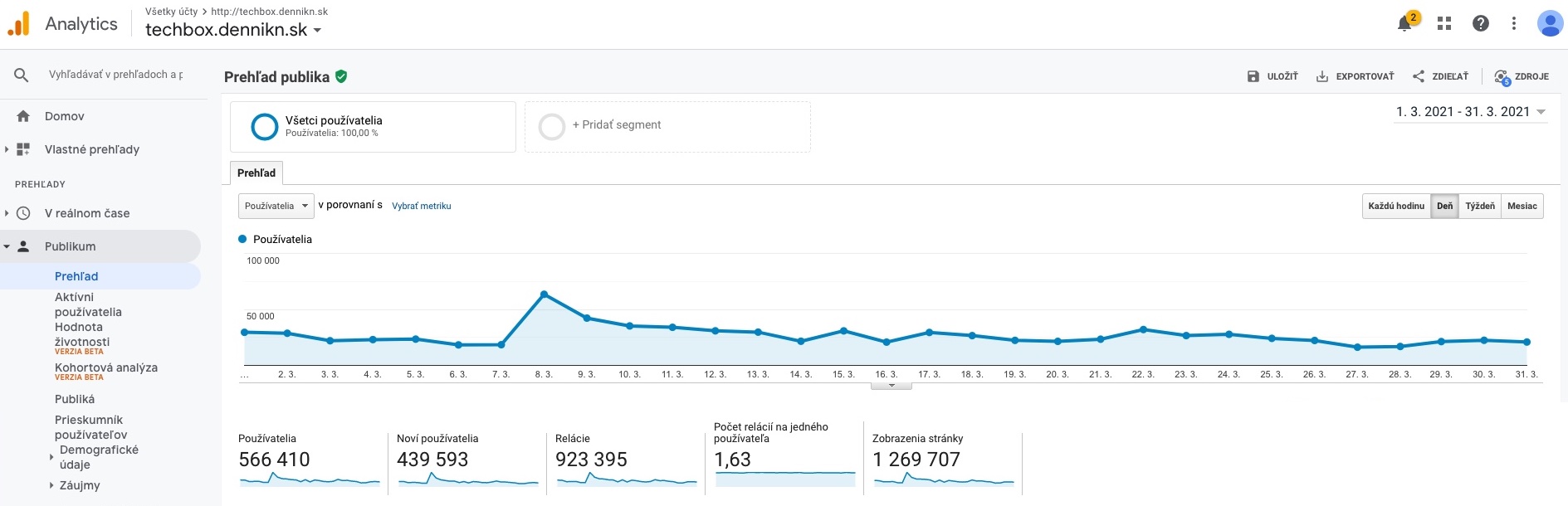This screenshot has width=1568, height=506.
Task: Open the Používatelia metric dropdown
Action: pyautogui.click(x=276, y=206)
